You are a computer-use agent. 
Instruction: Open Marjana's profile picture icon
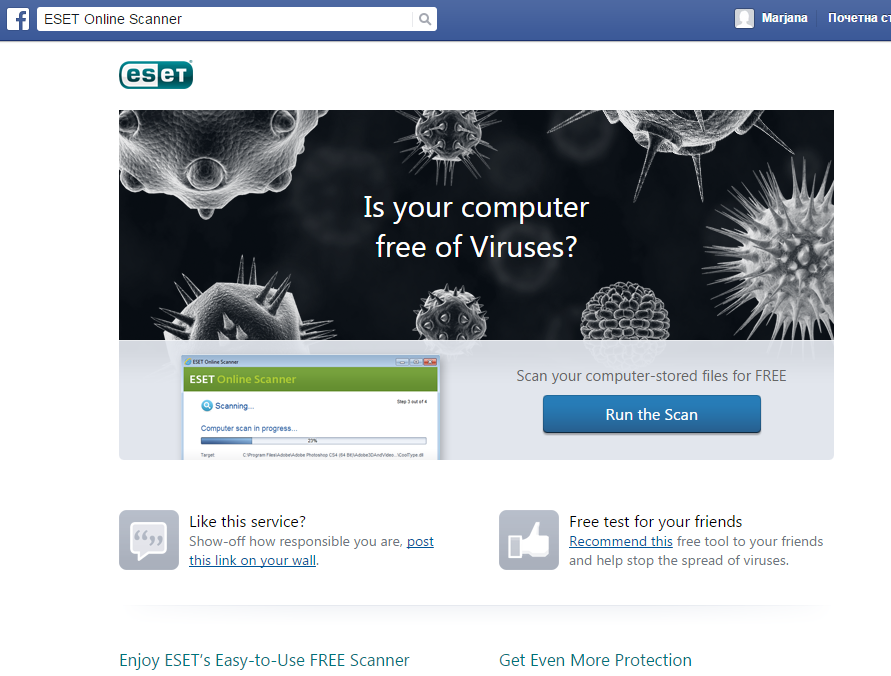[x=744, y=18]
